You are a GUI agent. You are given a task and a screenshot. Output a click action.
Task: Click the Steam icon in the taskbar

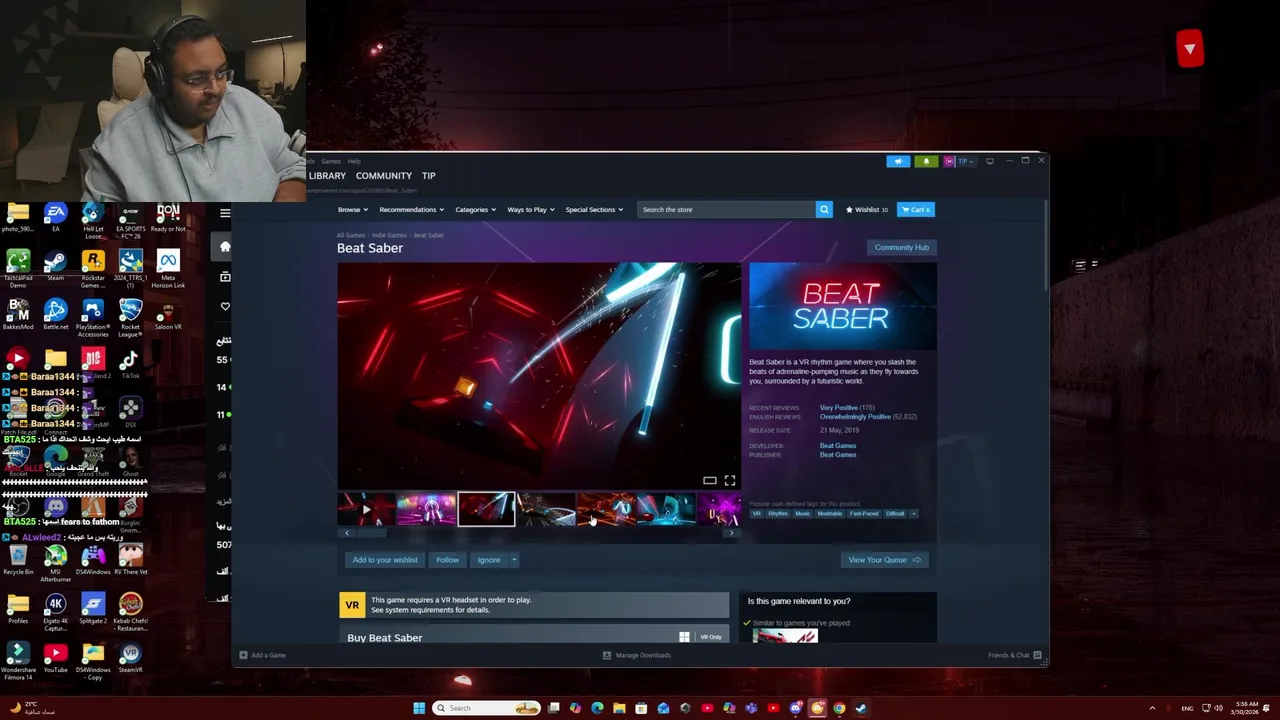tap(861, 708)
